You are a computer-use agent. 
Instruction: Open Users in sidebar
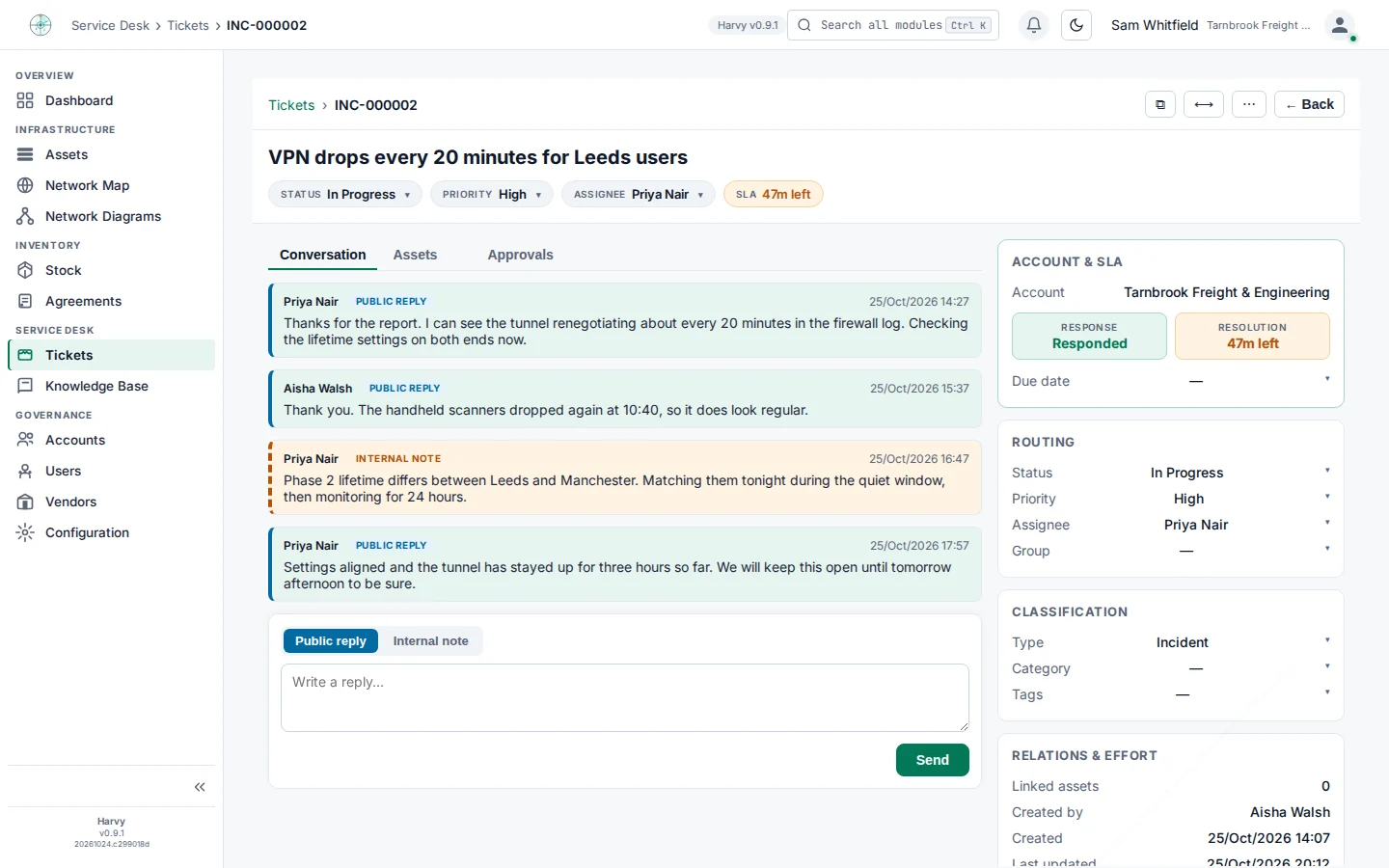click(x=111, y=471)
